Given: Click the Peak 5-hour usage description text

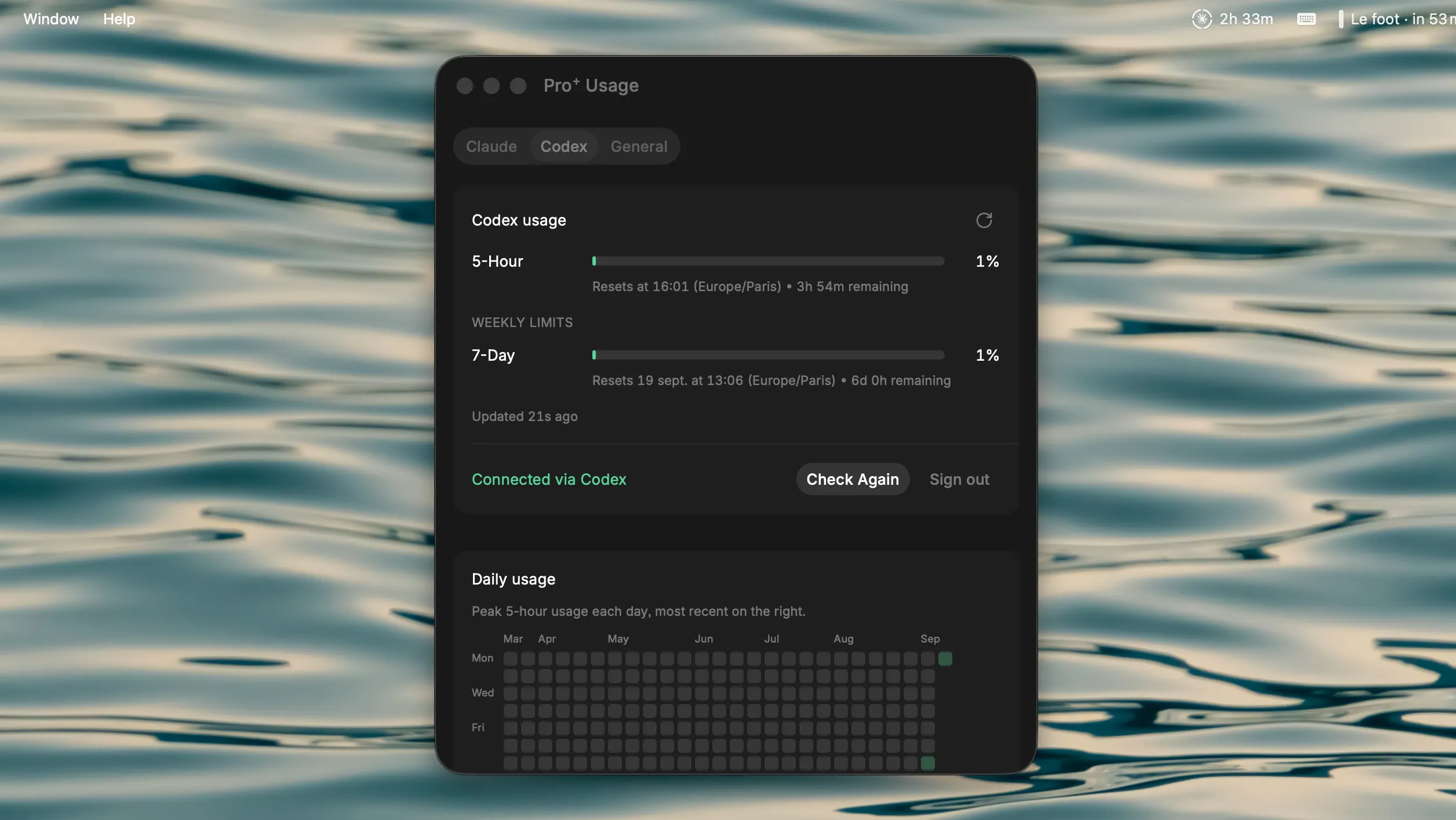Looking at the screenshot, I should point(638,611).
